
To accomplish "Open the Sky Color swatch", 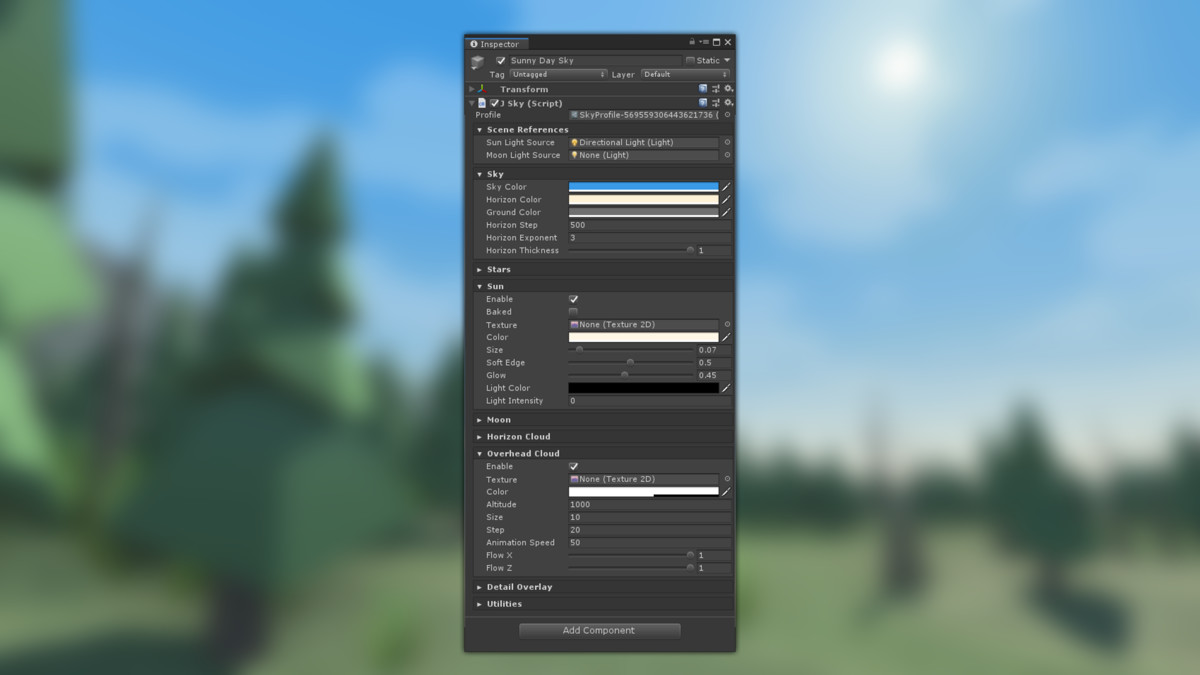I will tap(644, 187).
